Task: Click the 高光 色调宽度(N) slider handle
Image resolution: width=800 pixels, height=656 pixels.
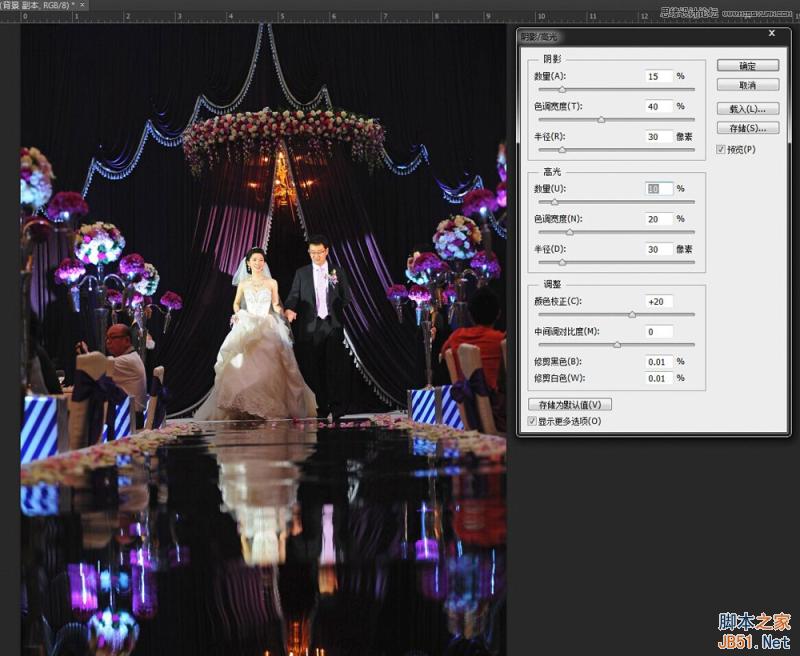Action: (569, 231)
